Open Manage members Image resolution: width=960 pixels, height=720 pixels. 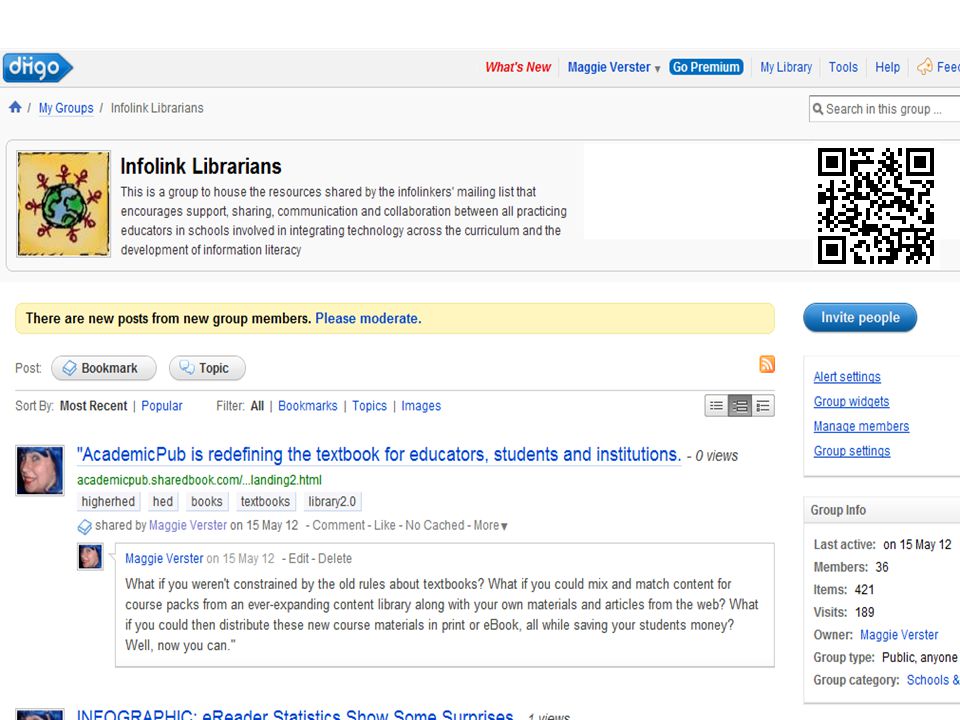[x=861, y=426]
